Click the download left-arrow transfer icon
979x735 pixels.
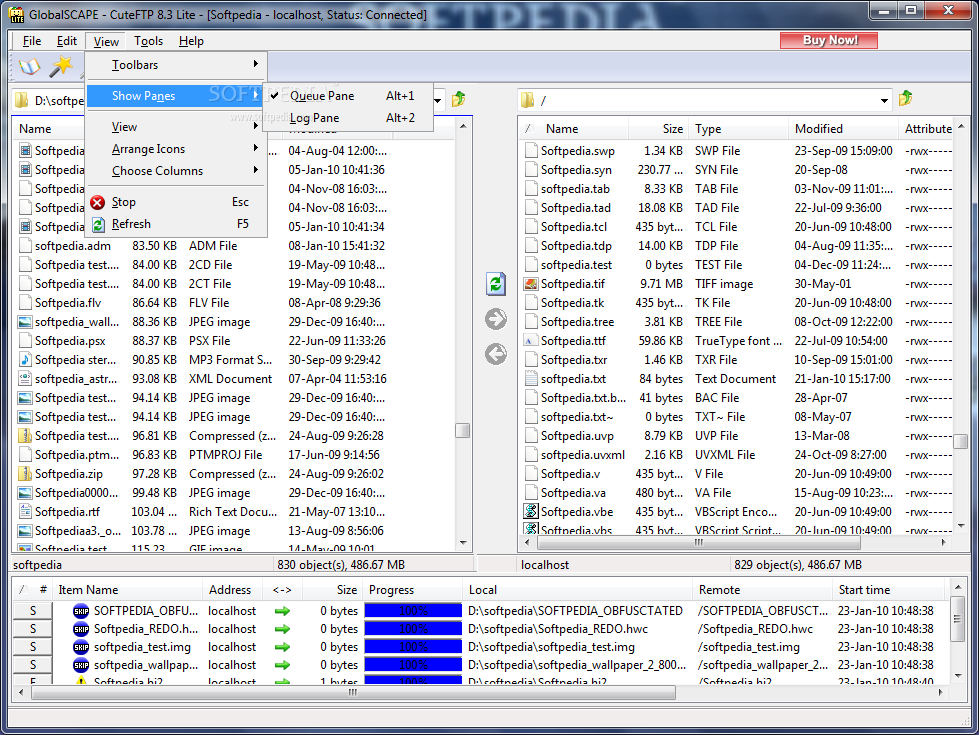click(496, 354)
